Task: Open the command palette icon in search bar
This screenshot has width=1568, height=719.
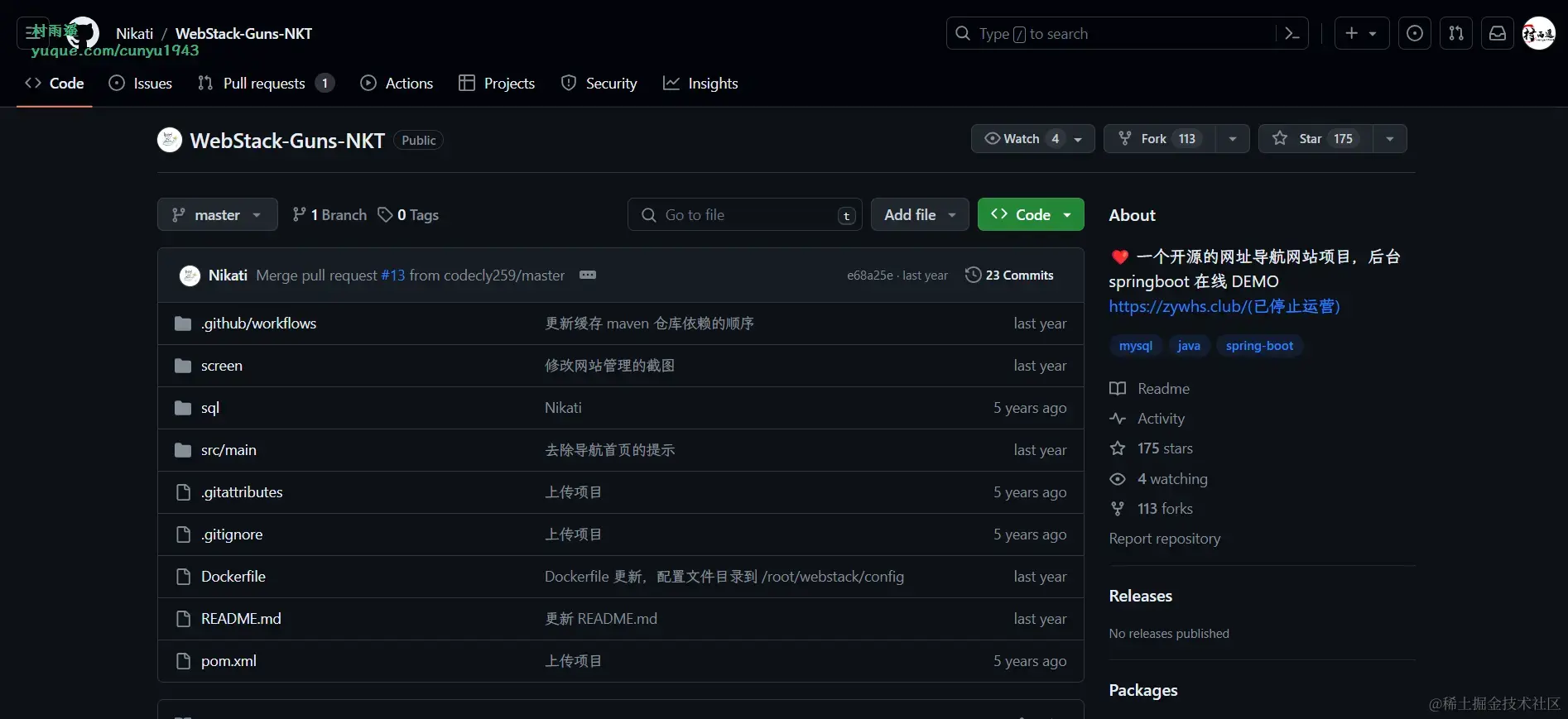Action: point(1291,34)
